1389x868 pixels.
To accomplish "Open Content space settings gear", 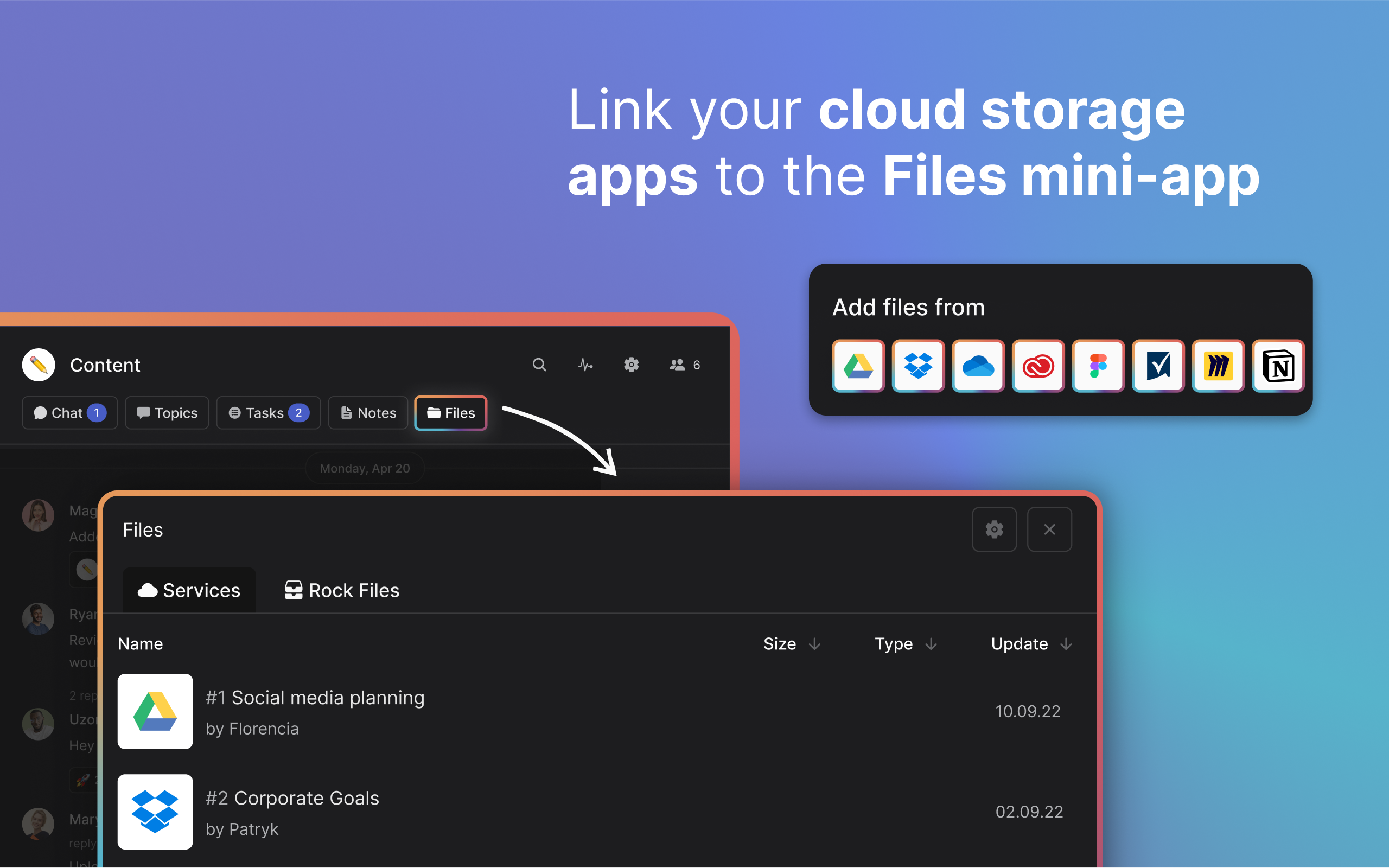I will coord(631,365).
